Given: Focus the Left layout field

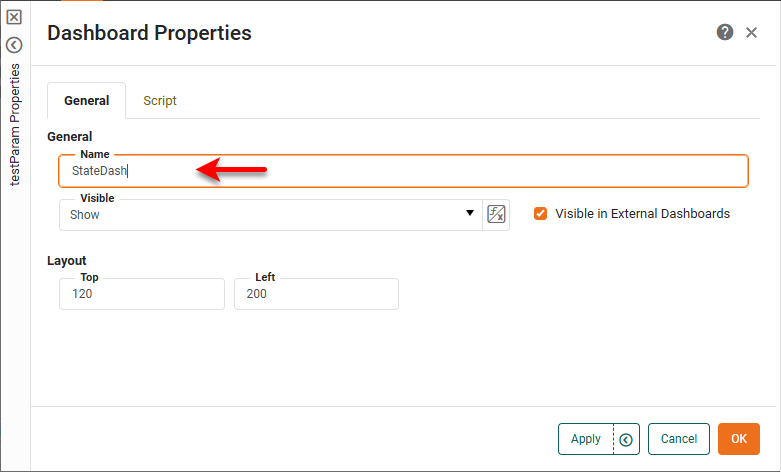Looking at the screenshot, I should (x=316, y=294).
